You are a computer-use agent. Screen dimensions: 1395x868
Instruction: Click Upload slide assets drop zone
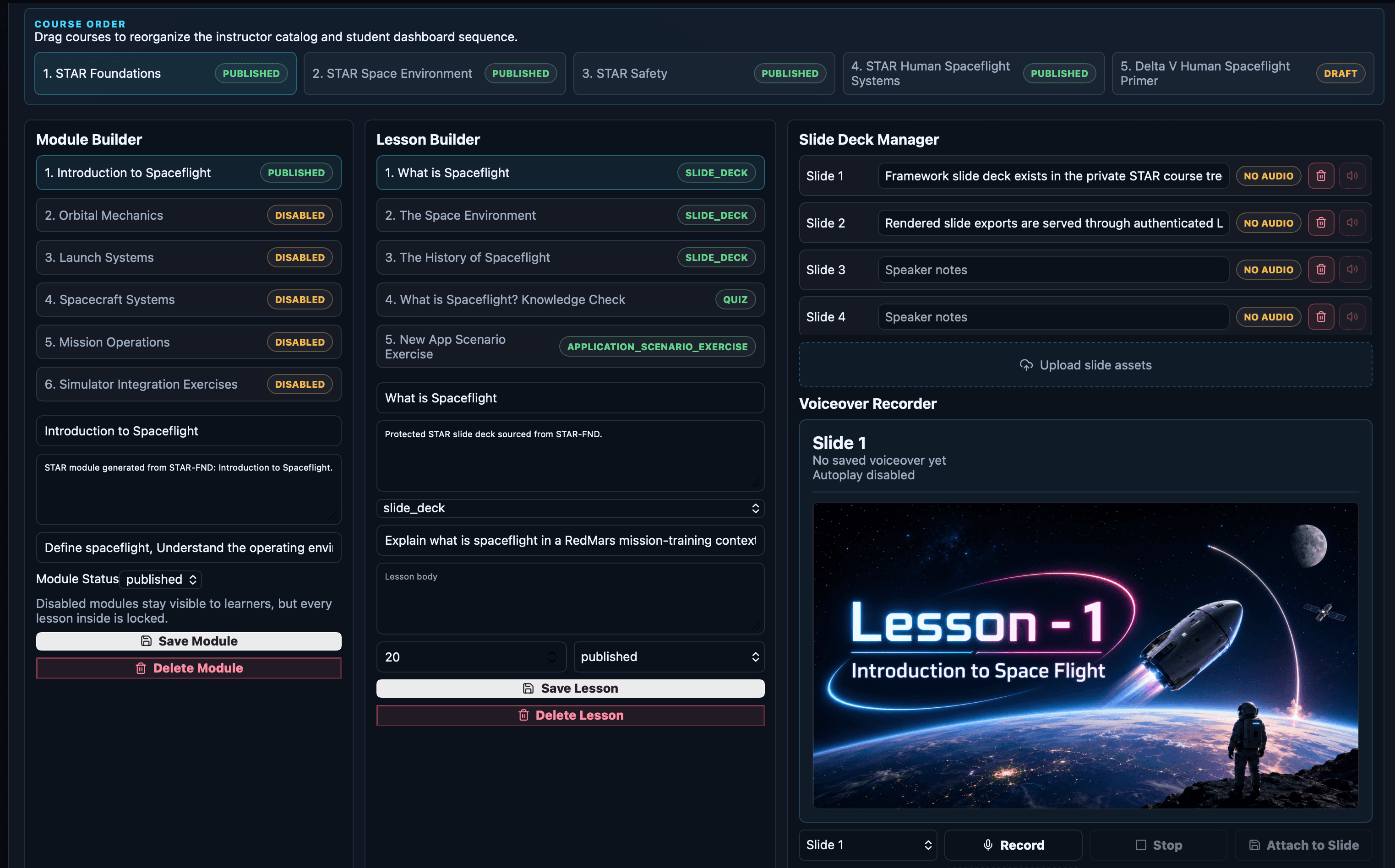coord(1085,365)
